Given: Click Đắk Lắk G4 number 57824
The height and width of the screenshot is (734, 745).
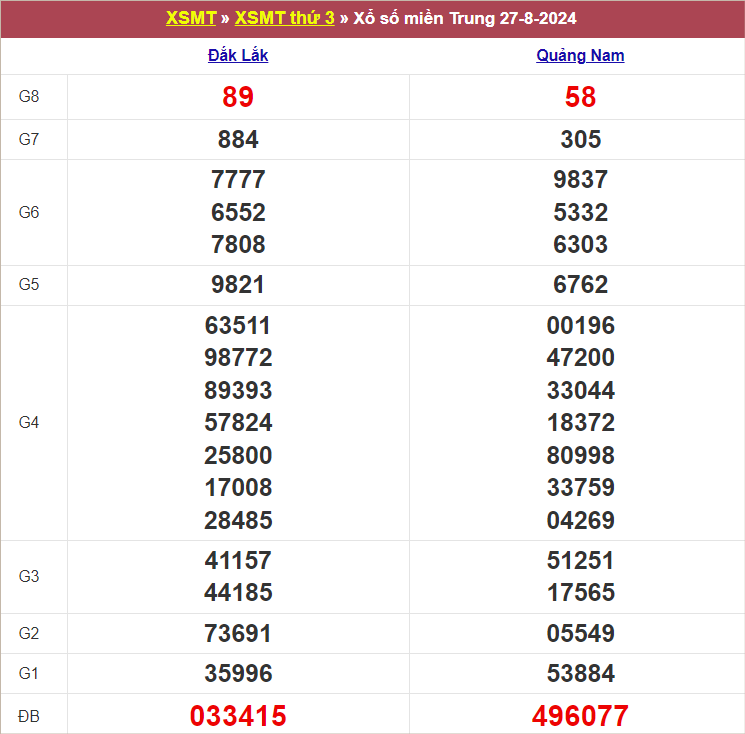Looking at the screenshot, I should pos(238,423).
